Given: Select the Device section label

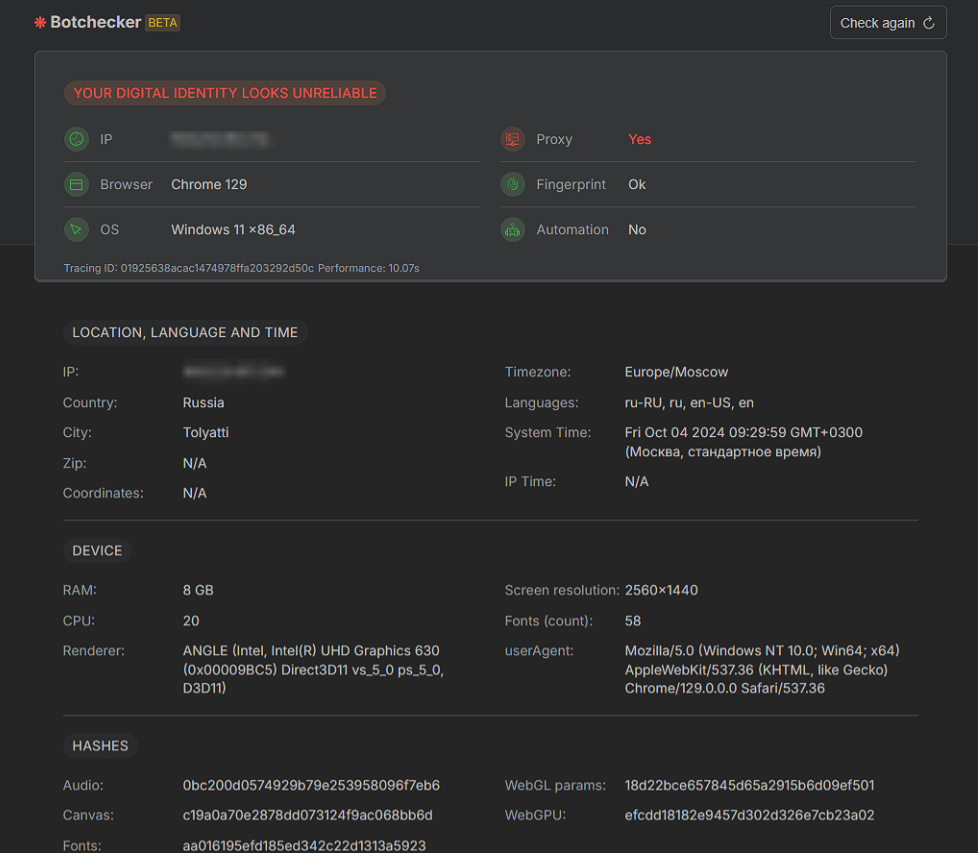Looking at the screenshot, I should coord(97,550).
